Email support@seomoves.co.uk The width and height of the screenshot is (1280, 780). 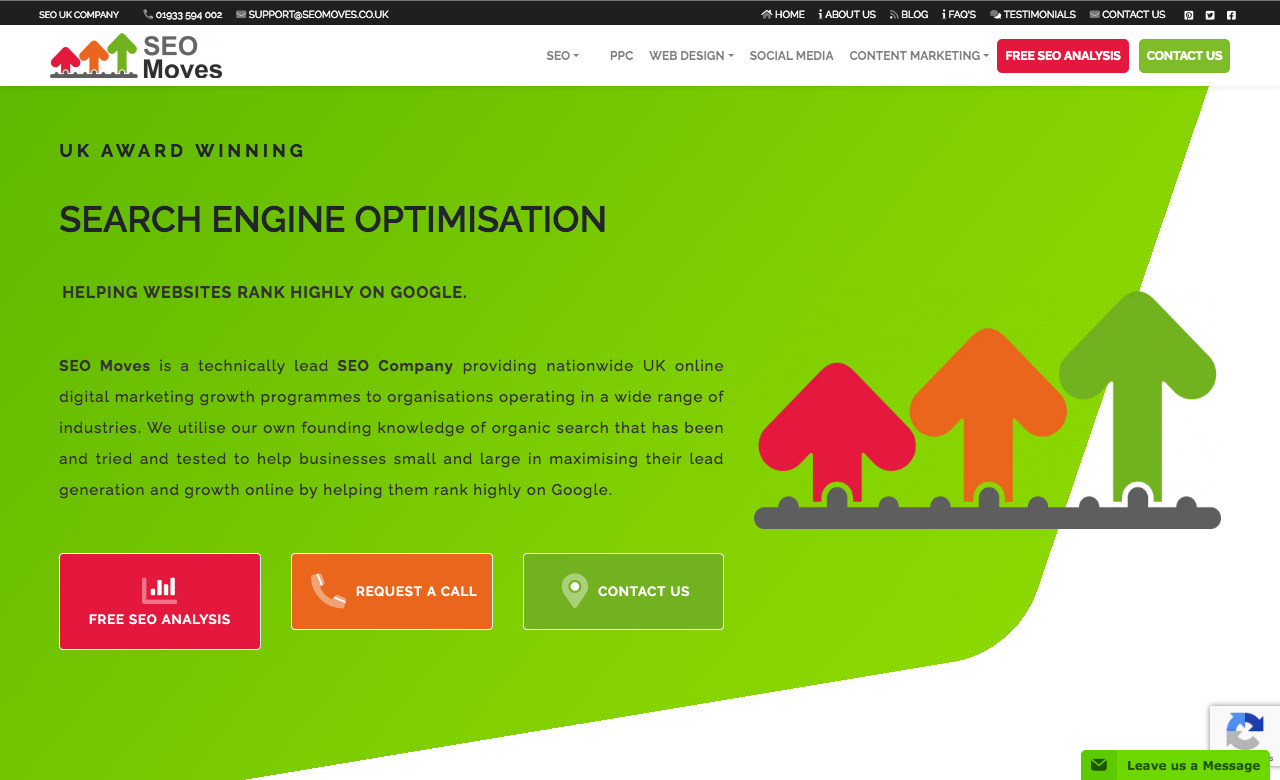click(318, 15)
